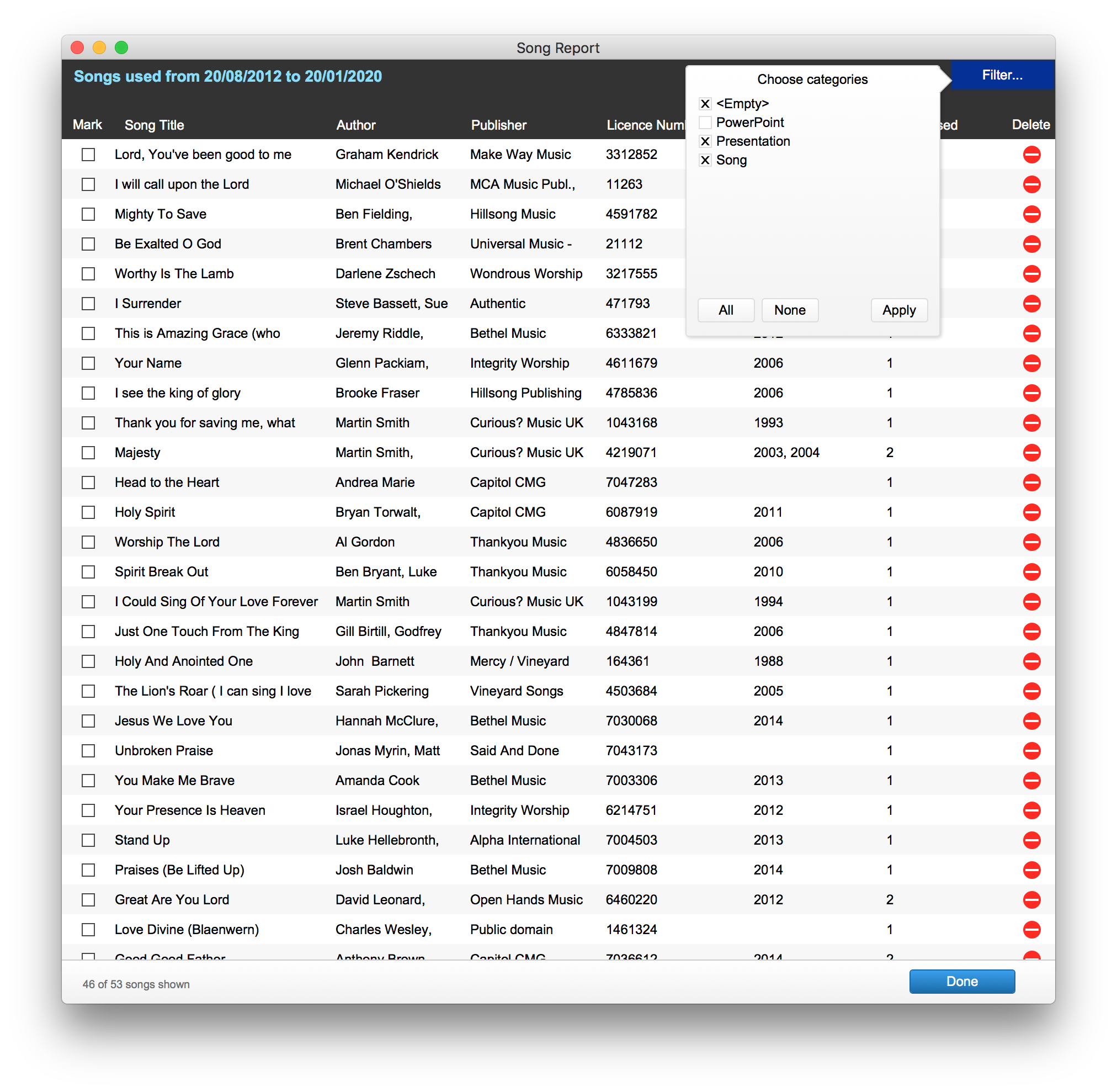Sort by Publisher column header
Viewport: 1117px width, 1092px height.
click(498, 125)
